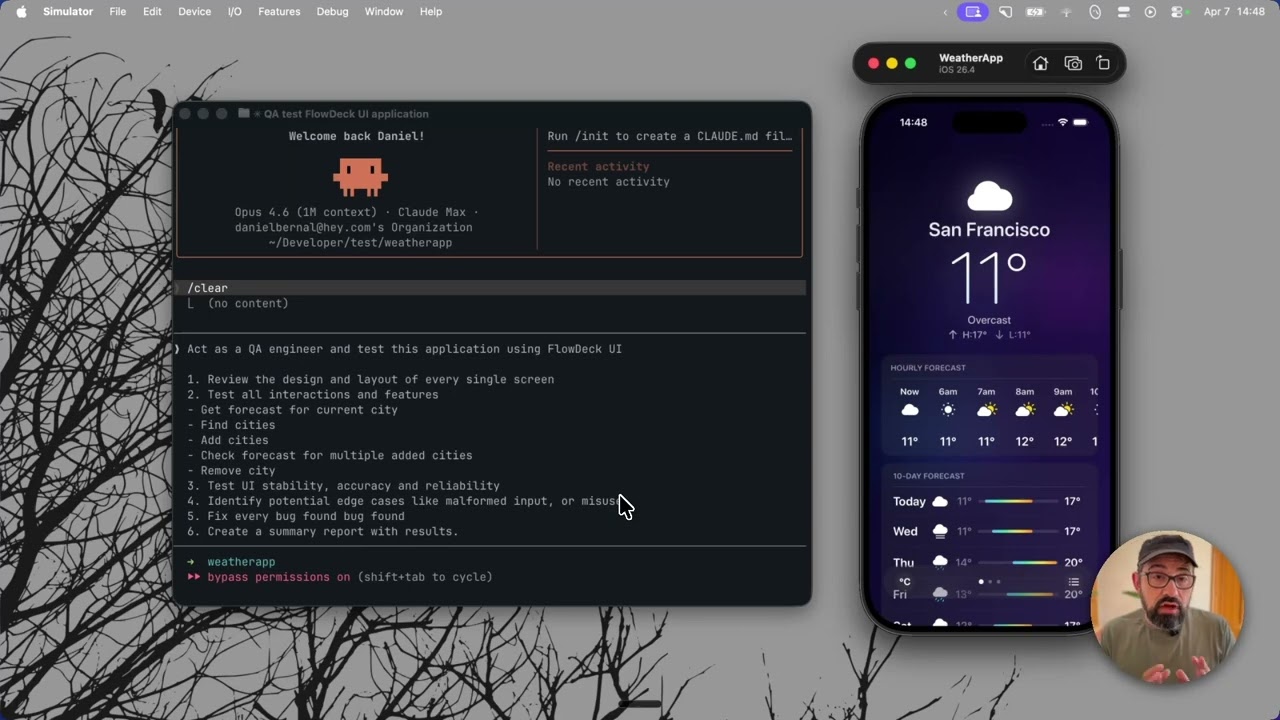Toggle the °C temperature unit button
Image resolution: width=1280 pixels, height=720 pixels.
[x=904, y=582]
